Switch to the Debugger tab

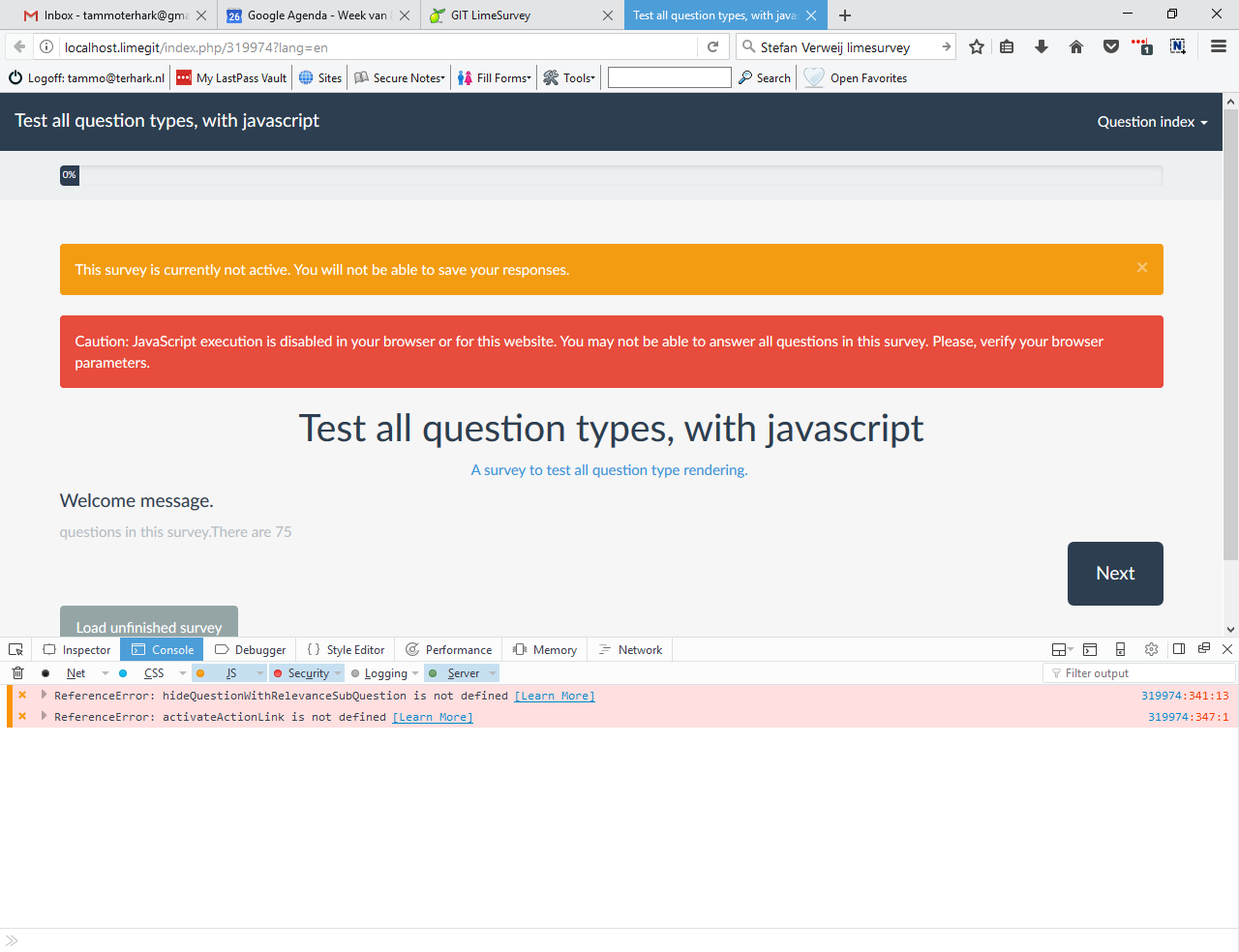click(251, 650)
